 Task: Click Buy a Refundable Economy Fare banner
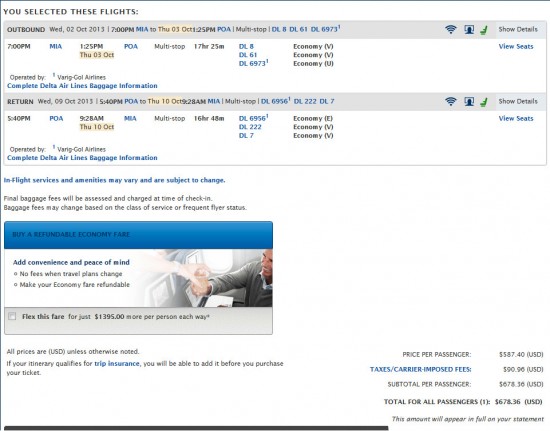coord(138,235)
